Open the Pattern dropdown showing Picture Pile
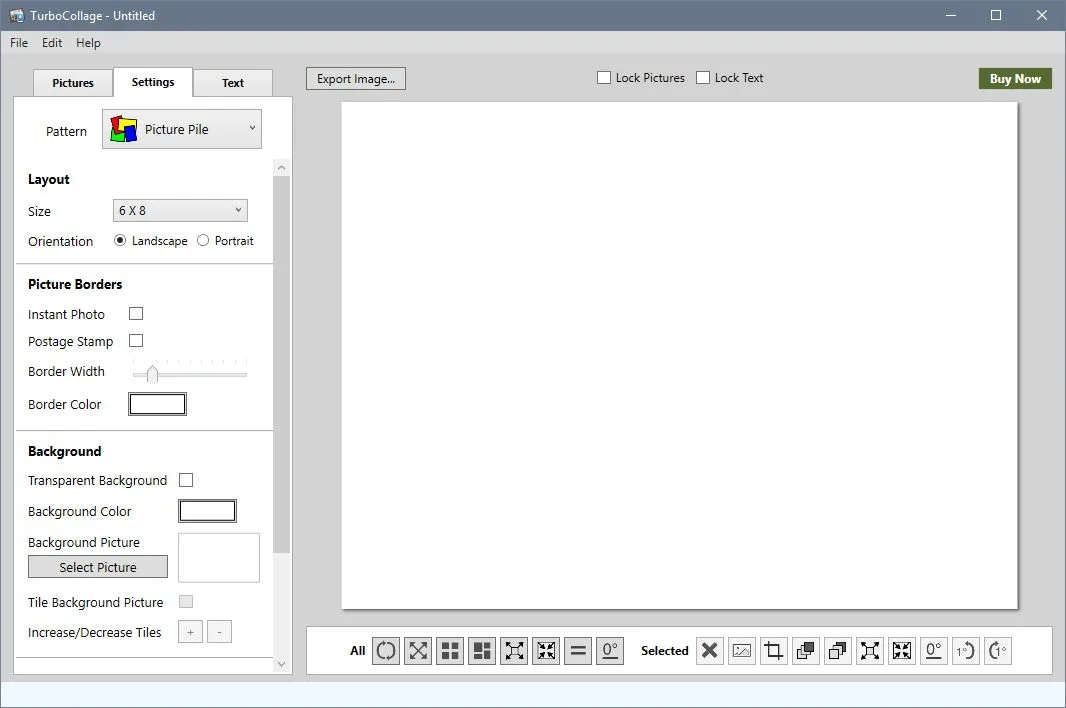This screenshot has width=1066, height=708. pos(182,129)
